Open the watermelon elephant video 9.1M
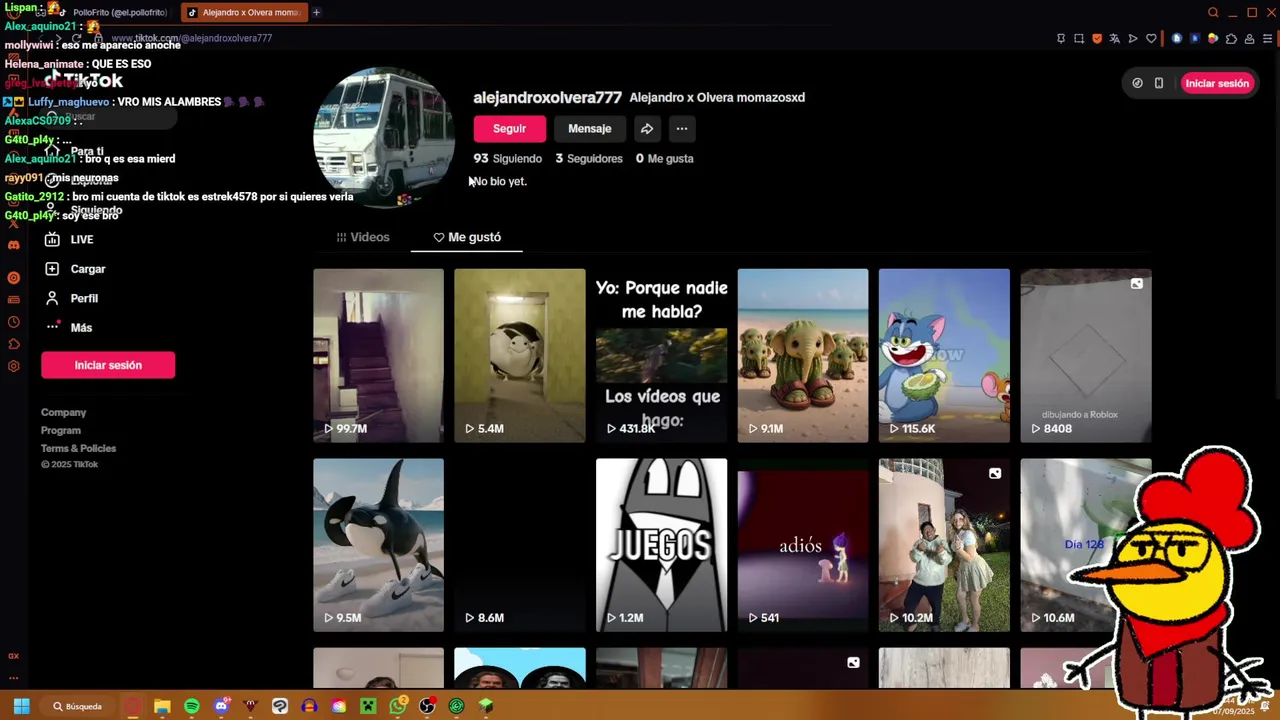The height and width of the screenshot is (720, 1280). [x=803, y=355]
